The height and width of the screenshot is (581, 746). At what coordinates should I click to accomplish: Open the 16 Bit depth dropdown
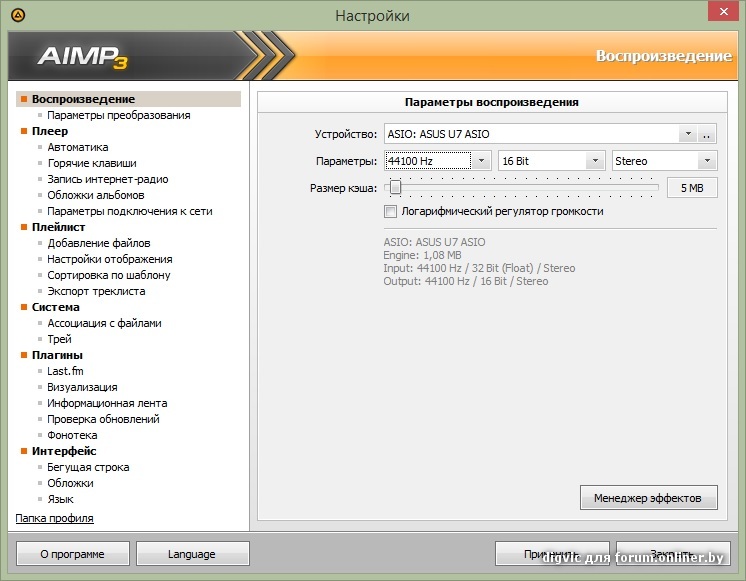595,161
